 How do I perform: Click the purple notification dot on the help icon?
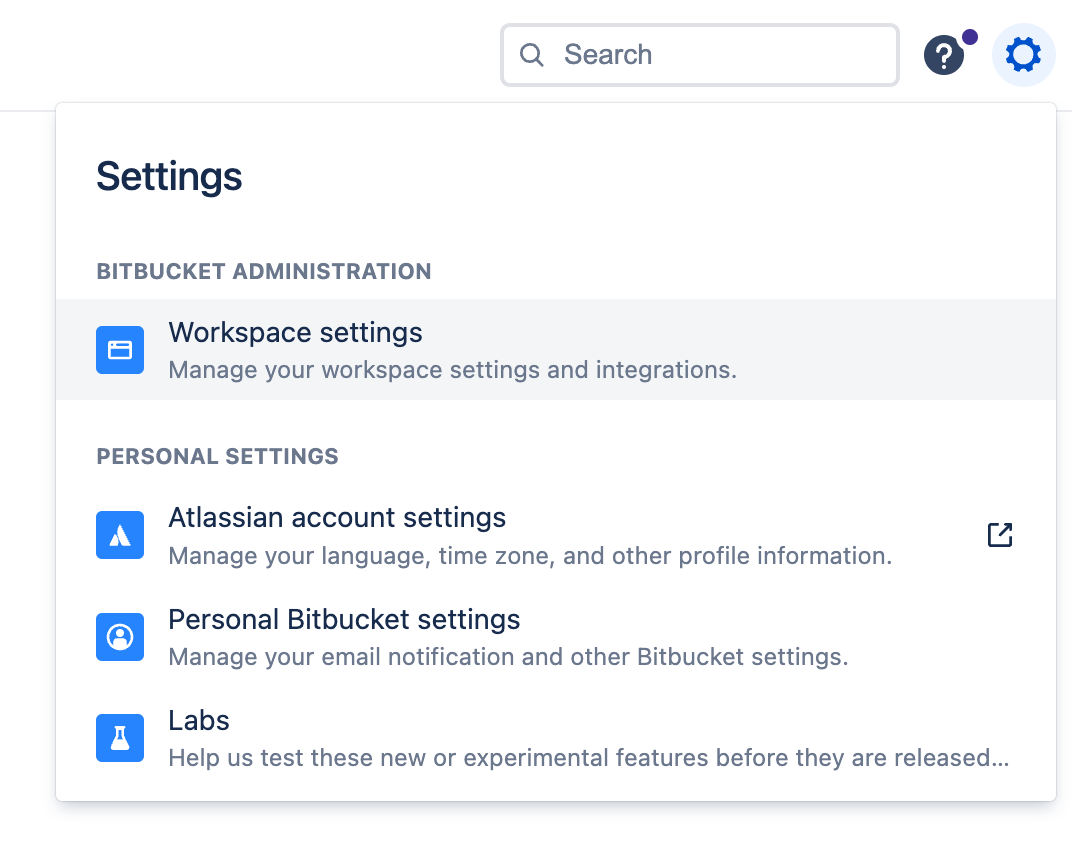(968, 37)
